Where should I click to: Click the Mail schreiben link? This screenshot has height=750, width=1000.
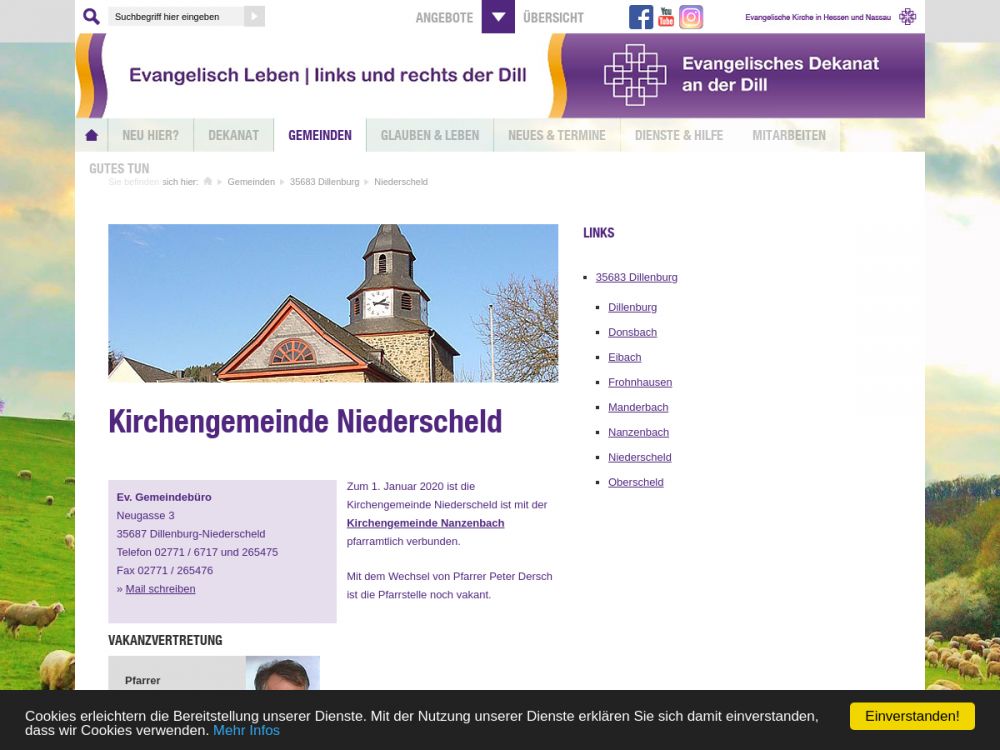click(160, 589)
